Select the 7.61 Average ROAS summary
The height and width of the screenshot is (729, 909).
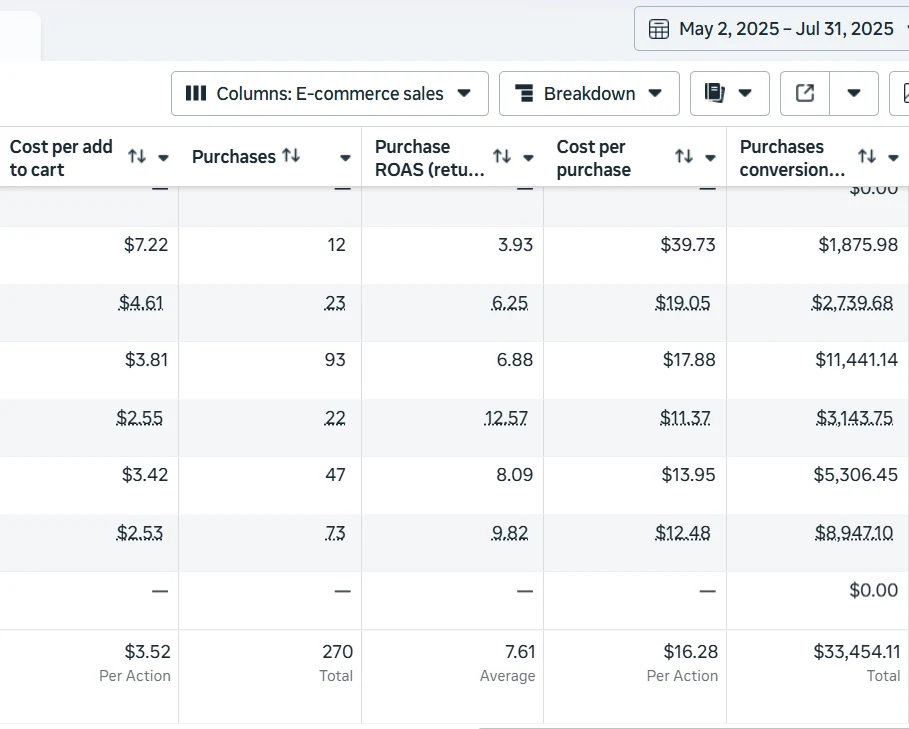[520, 651]
